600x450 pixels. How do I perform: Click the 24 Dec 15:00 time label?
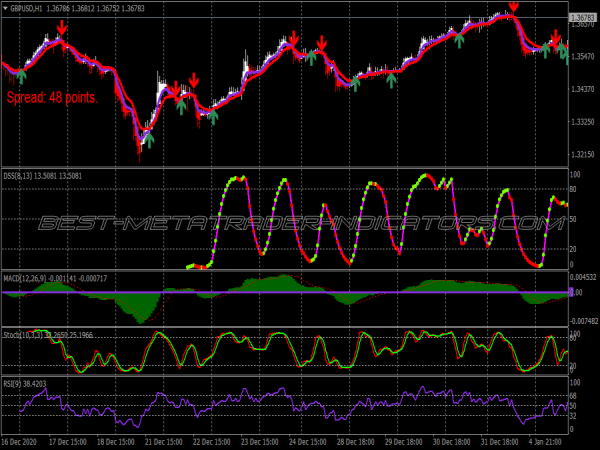point(308,442)
